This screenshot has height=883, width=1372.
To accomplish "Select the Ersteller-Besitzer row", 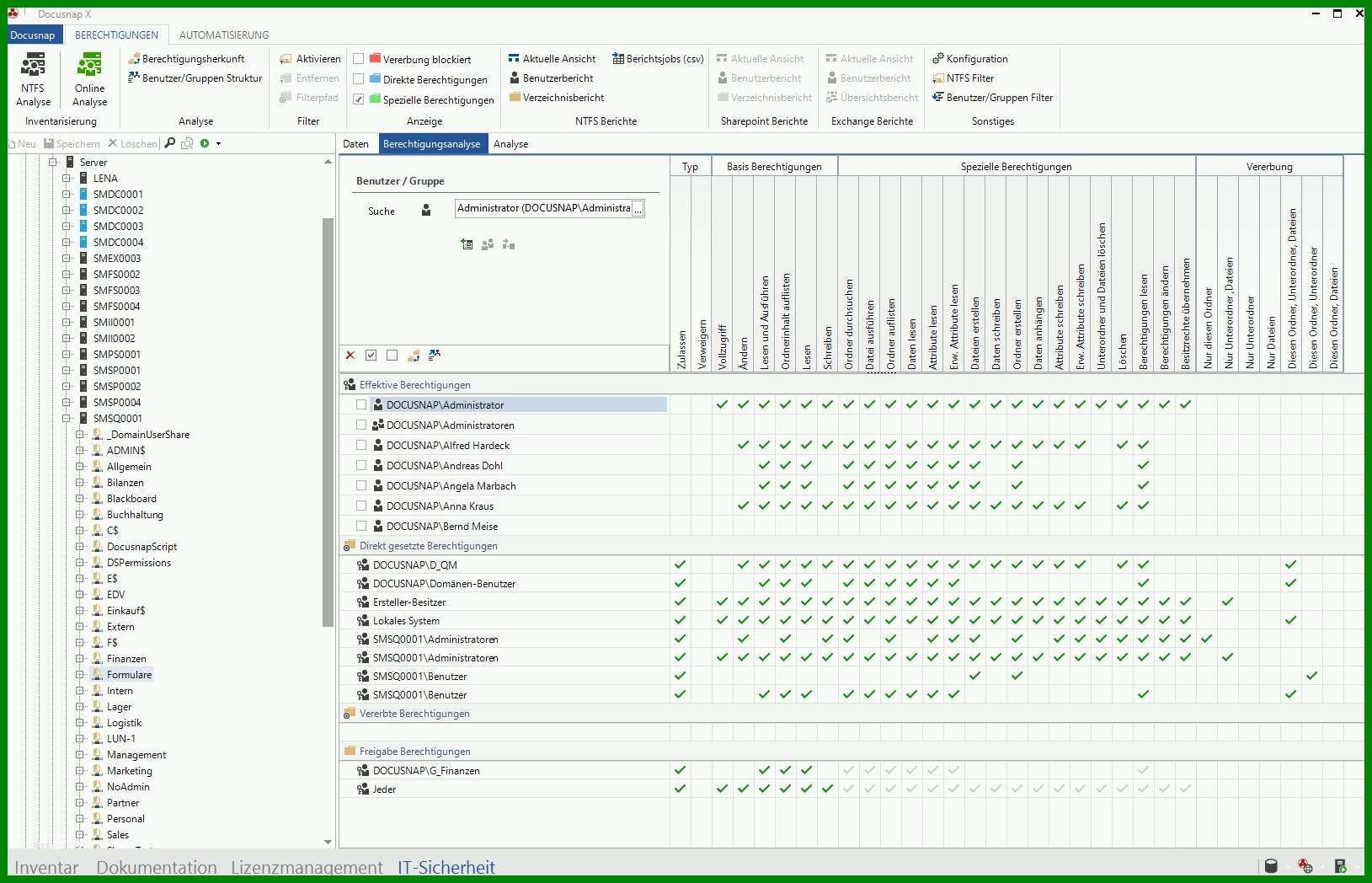I will point(504,602).
